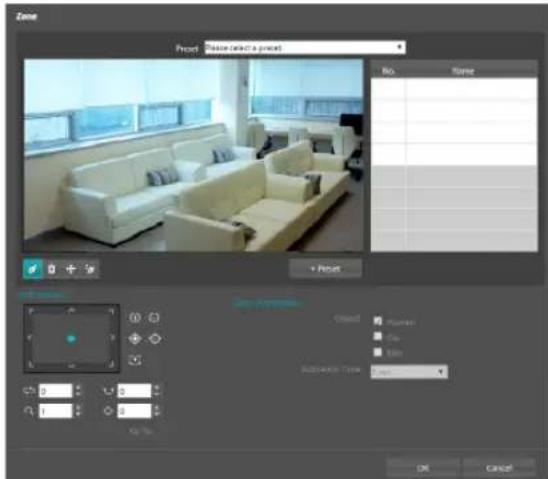The width and height of the screenshot is (548, 479).
Task: Click the Name column header
Action: [463, 71]
